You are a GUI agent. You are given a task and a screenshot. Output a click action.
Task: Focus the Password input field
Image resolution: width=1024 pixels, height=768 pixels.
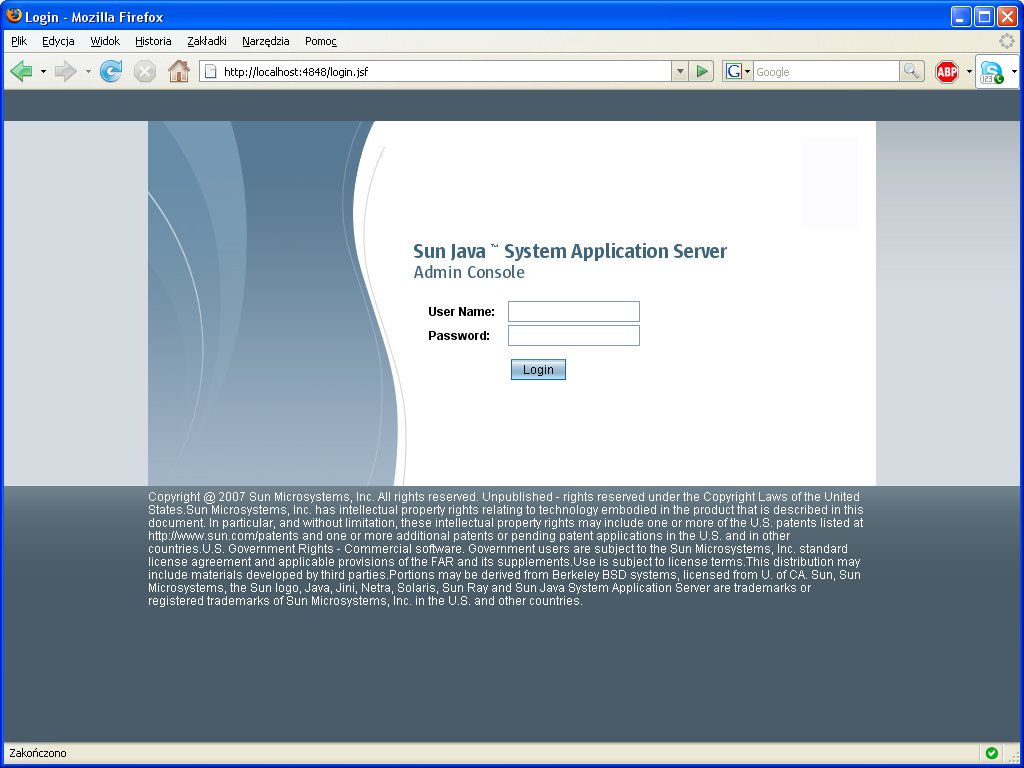click(x=574, y=336)
